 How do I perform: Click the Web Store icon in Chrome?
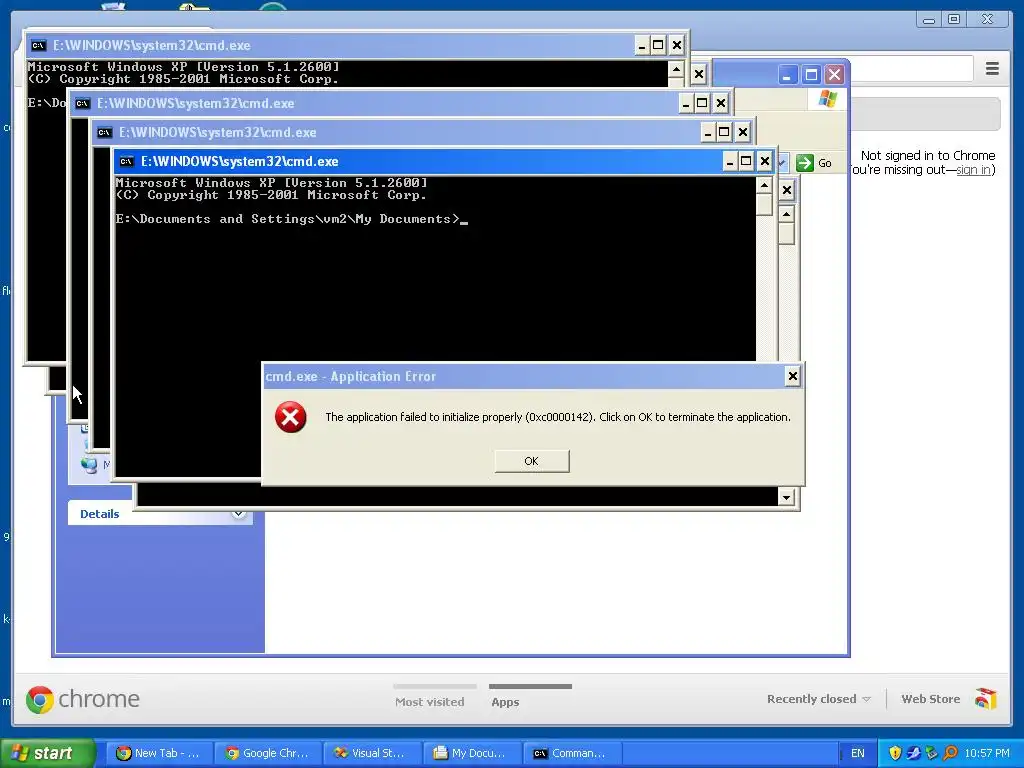[985, 699]
